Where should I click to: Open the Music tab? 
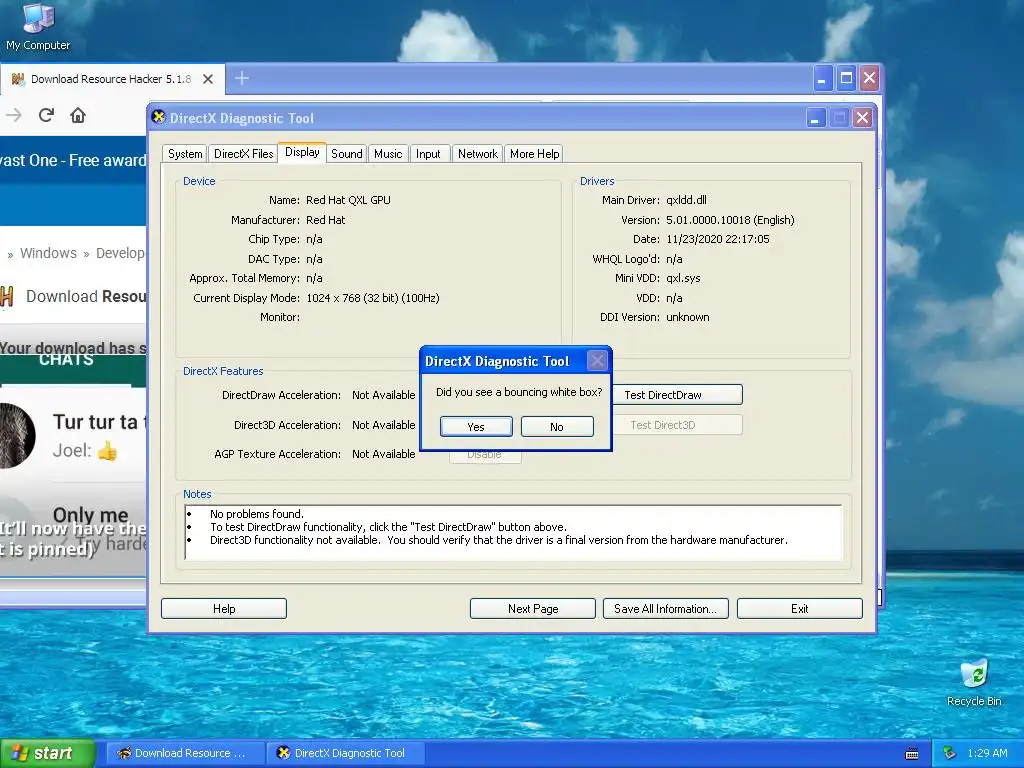coord(388,153)
